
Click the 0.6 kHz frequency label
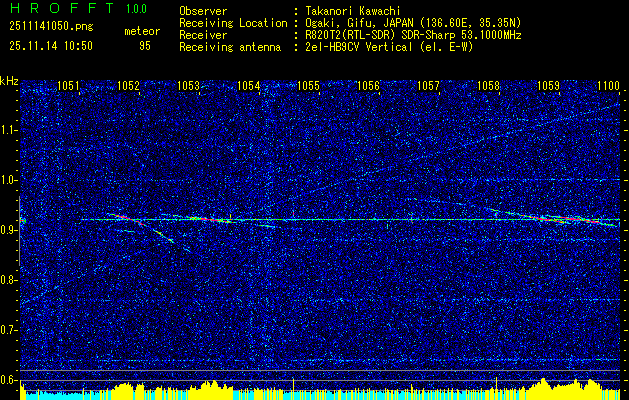(x=7, y=380)
